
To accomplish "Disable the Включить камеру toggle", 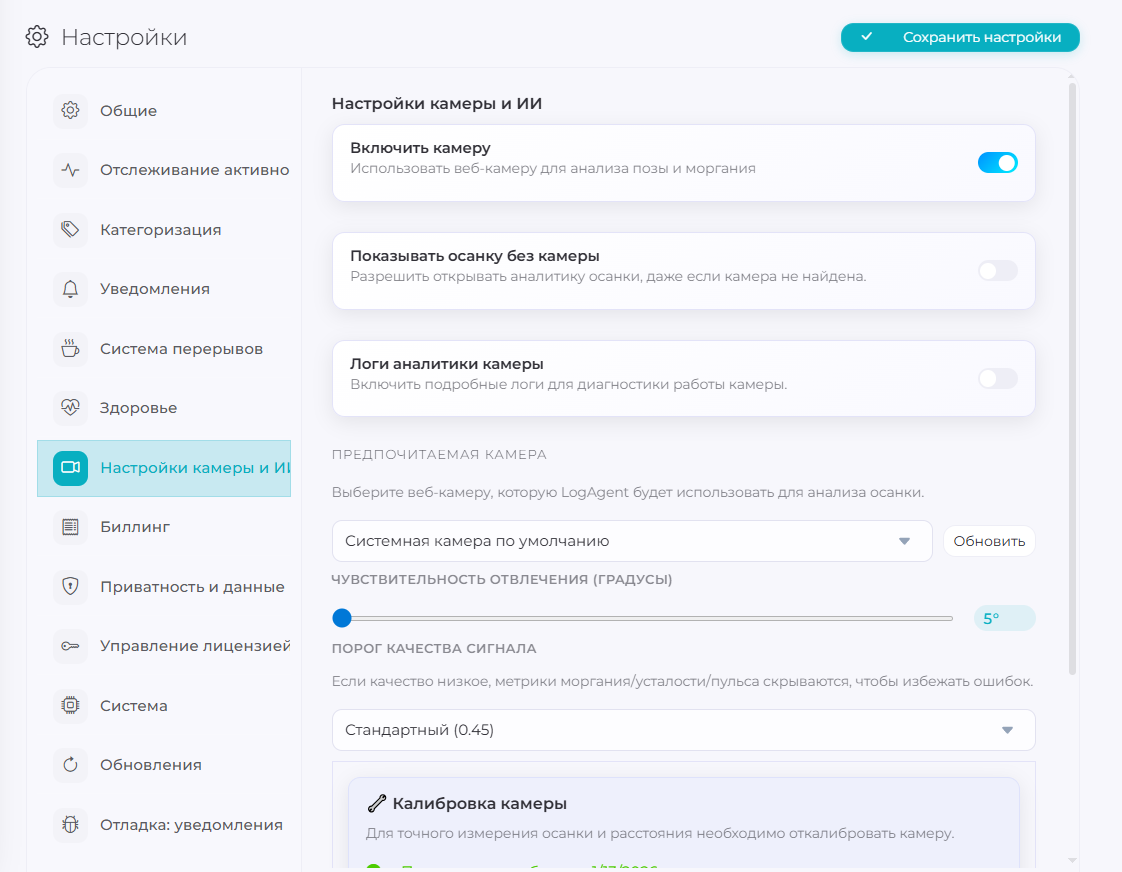I will coord(997,163).
